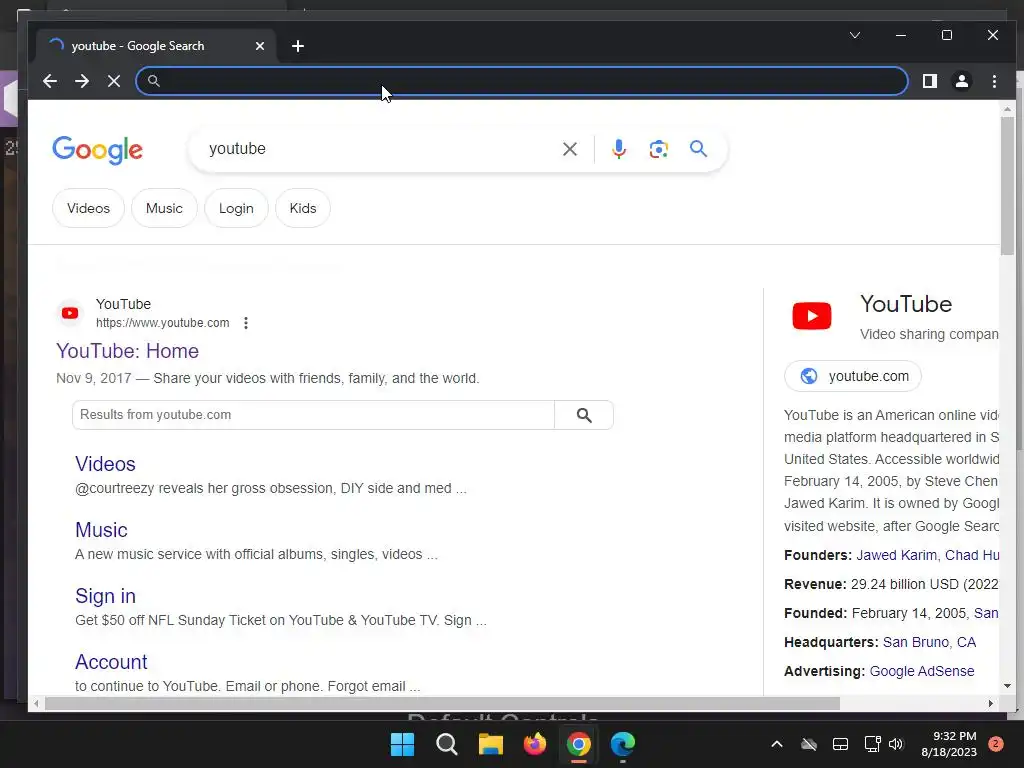Open the clock and calendar flyout
Screen dimensions: 1024x768
[x=949, y=744]
